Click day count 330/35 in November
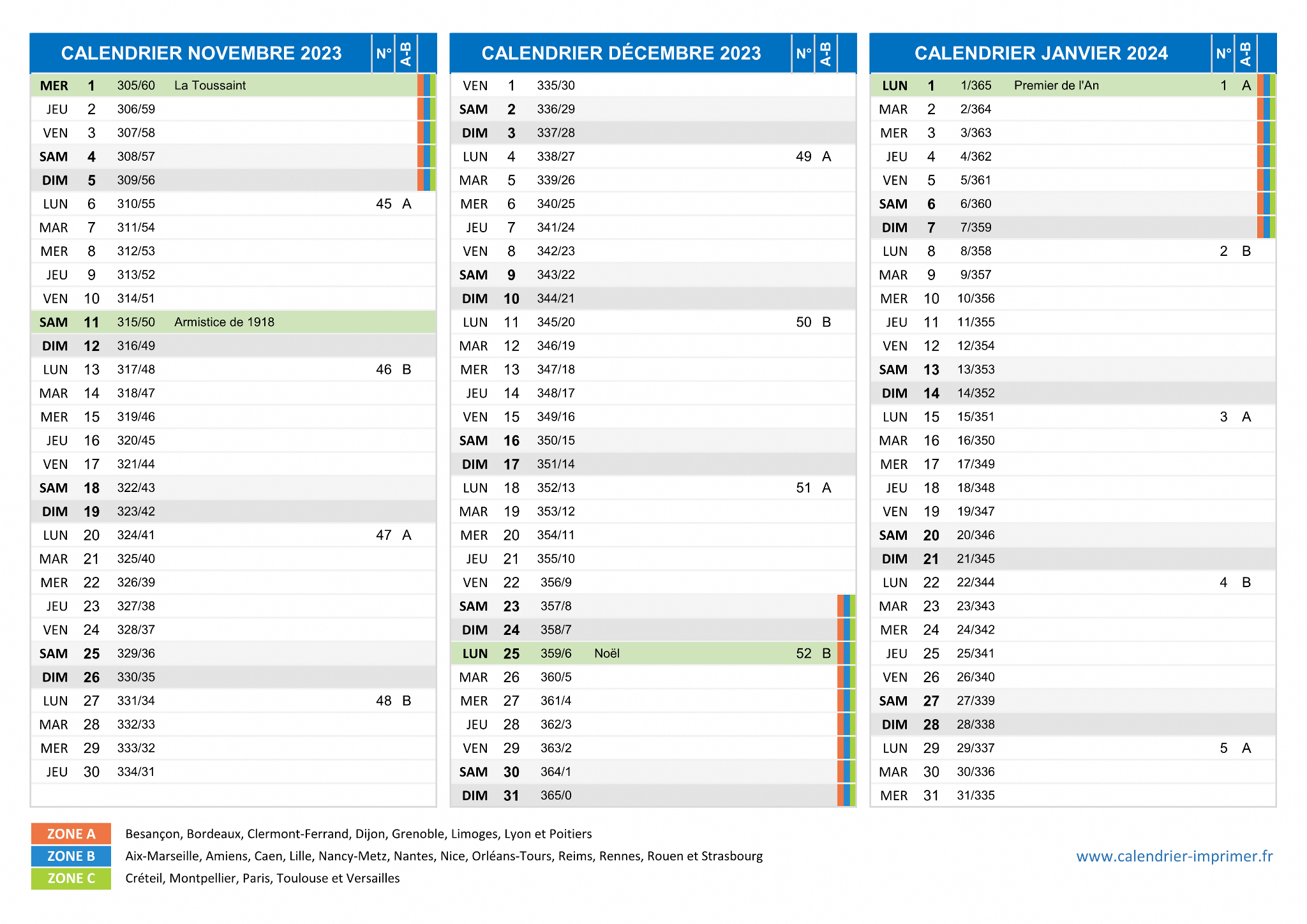 (136, 677)
